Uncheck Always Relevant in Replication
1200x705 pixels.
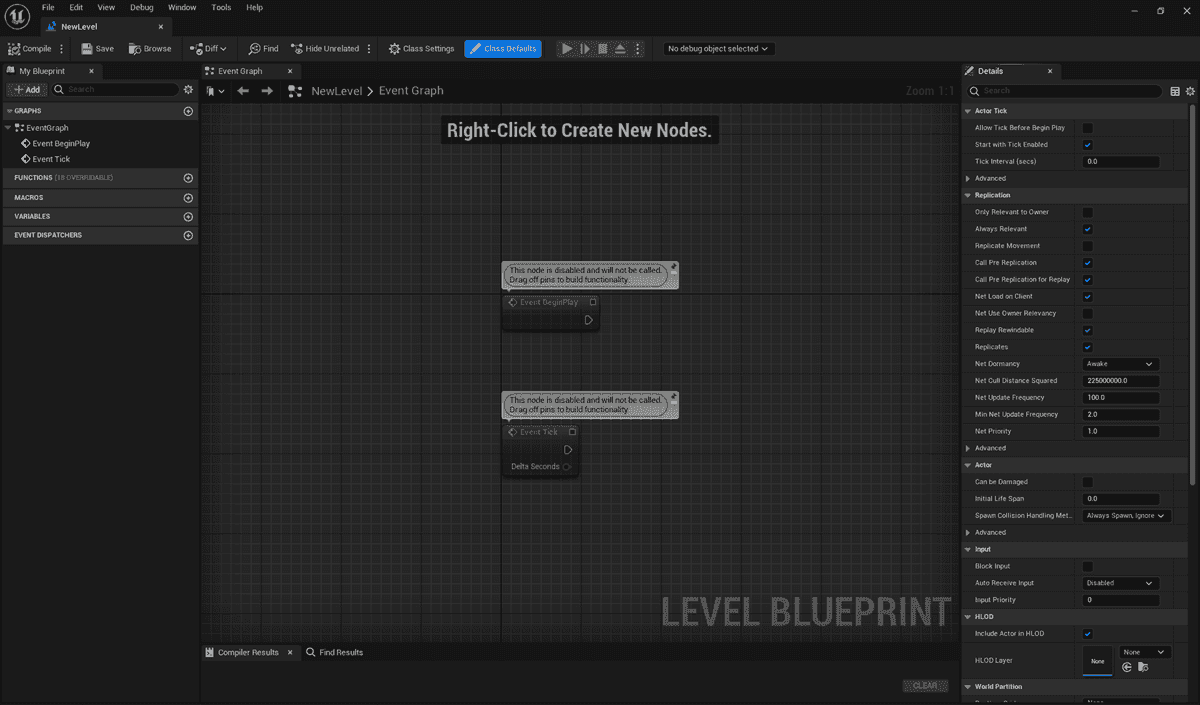tap(1087, 228)
